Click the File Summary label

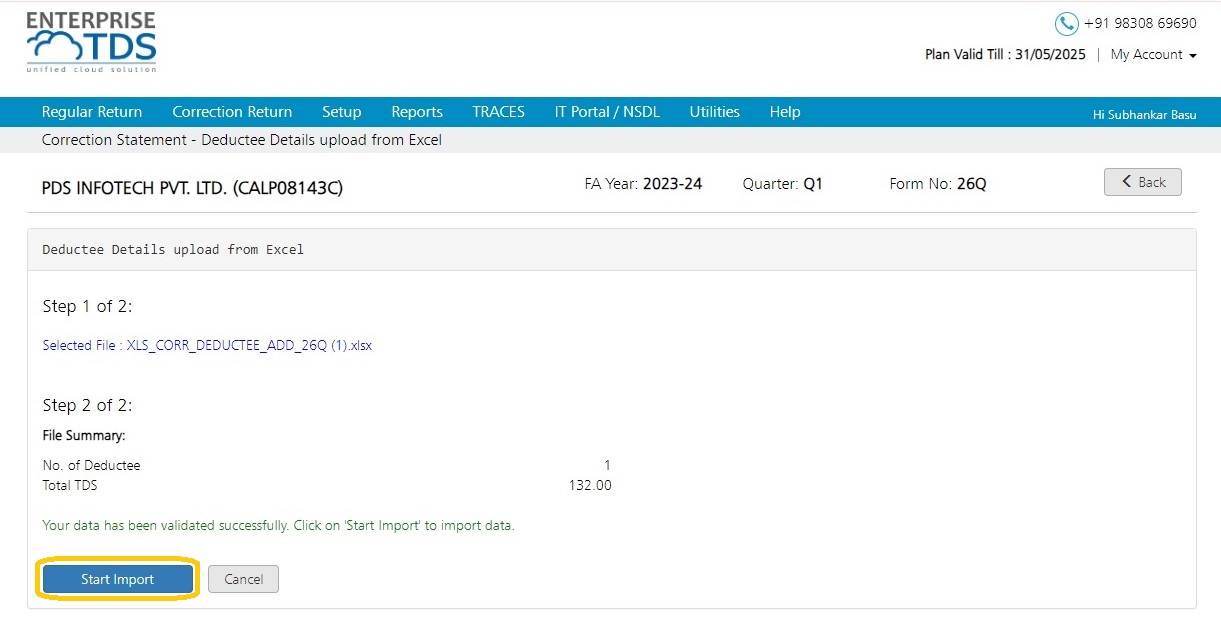pos(84,436)
